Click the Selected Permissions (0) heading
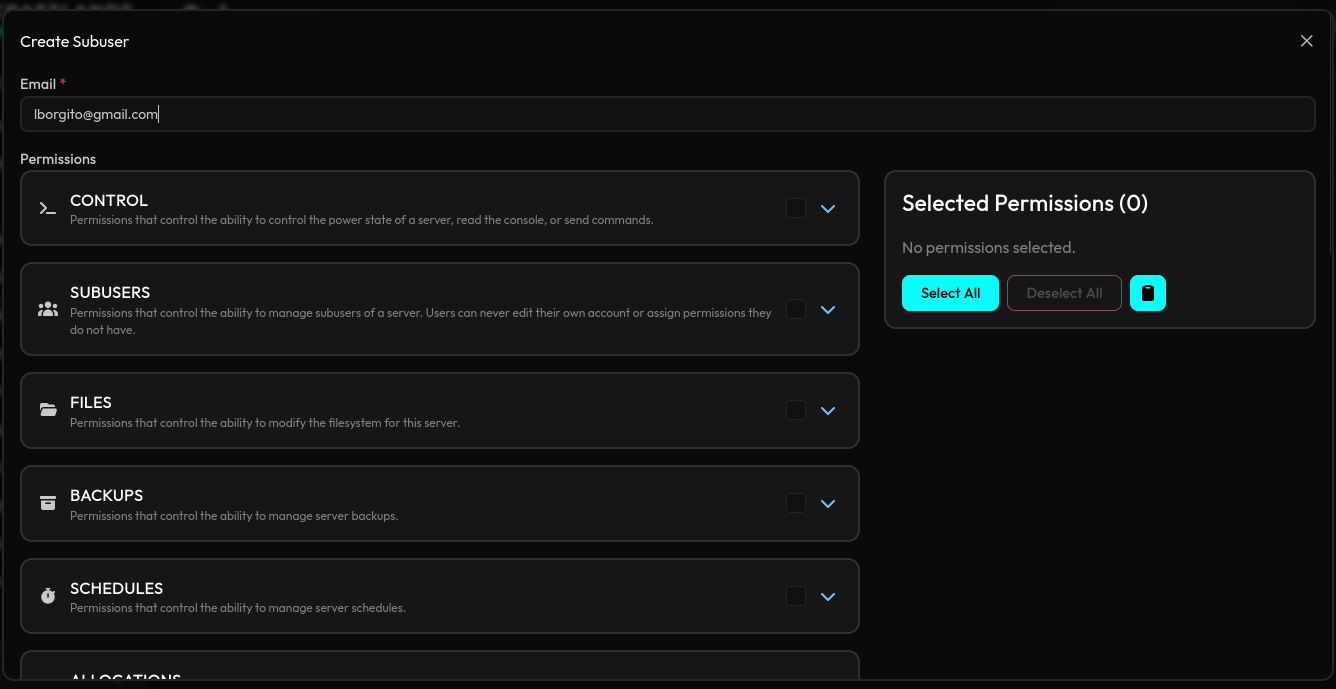This screenshot has width=1336, height=689. click(x=1025, y=203)
